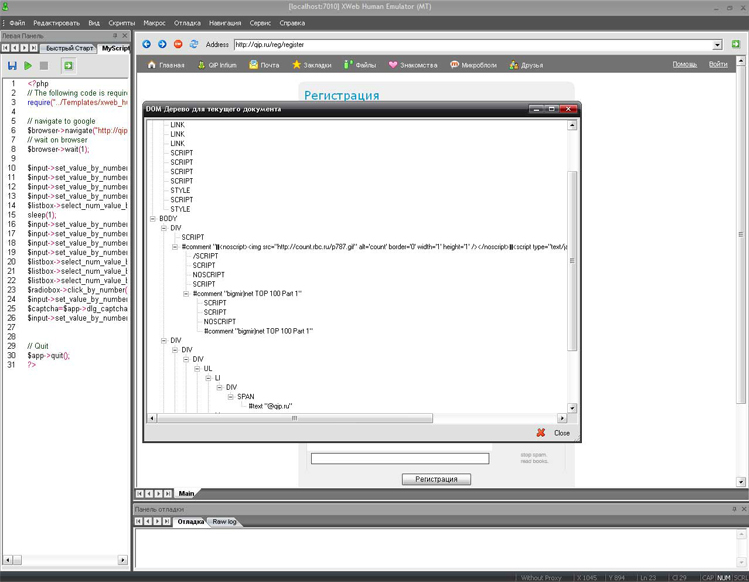
Task: Refresh the page in the embedded browser
Action: (x=193, y=44)
